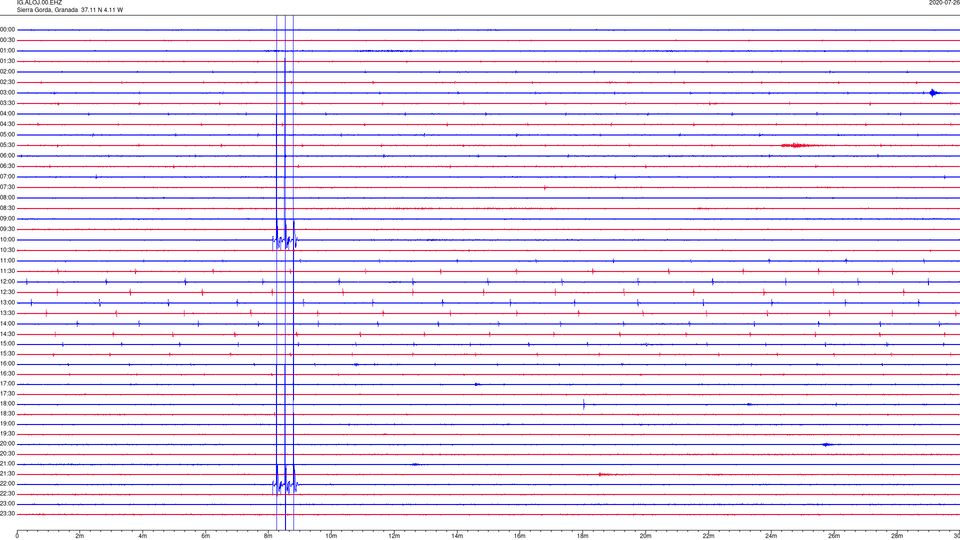
Task: Click the red event on 21:30 trace
Action: pyautogui.click(x=605, y=474)
